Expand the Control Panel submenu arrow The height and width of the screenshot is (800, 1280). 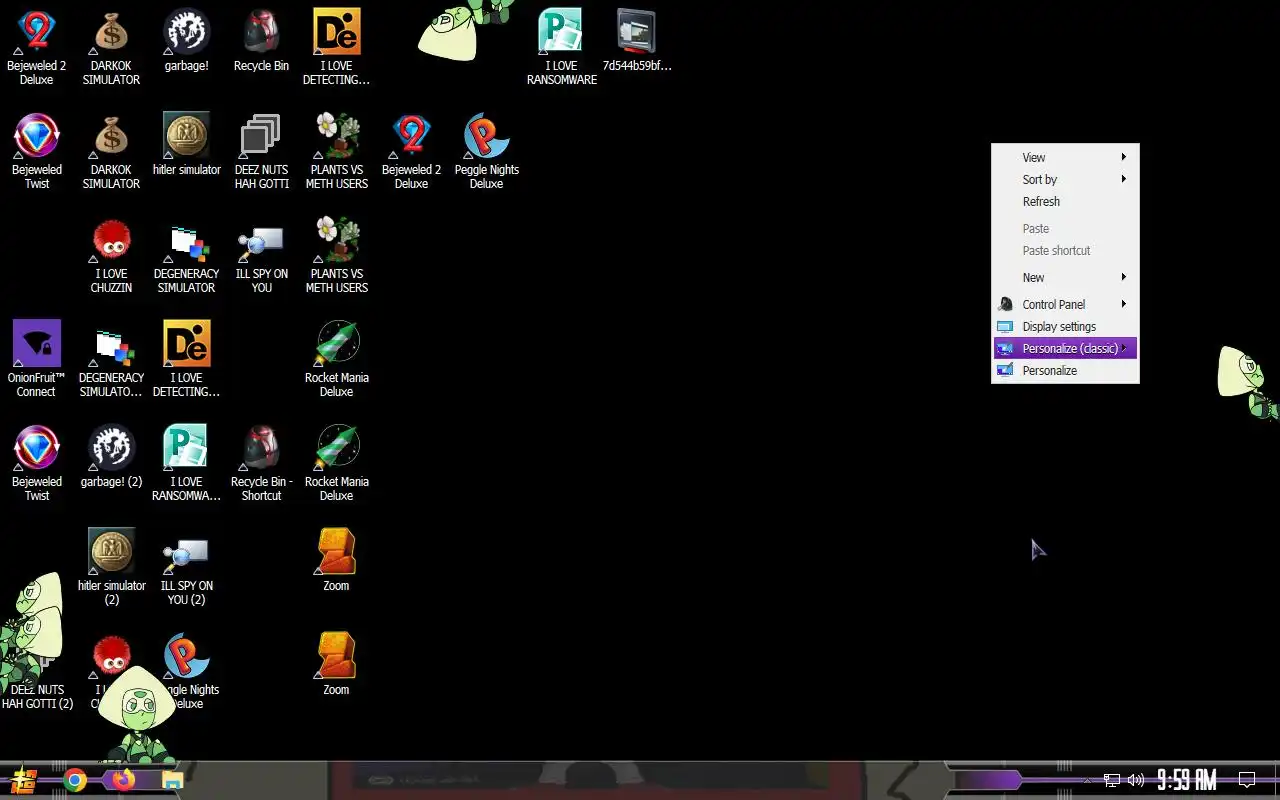pos(1124,304)
